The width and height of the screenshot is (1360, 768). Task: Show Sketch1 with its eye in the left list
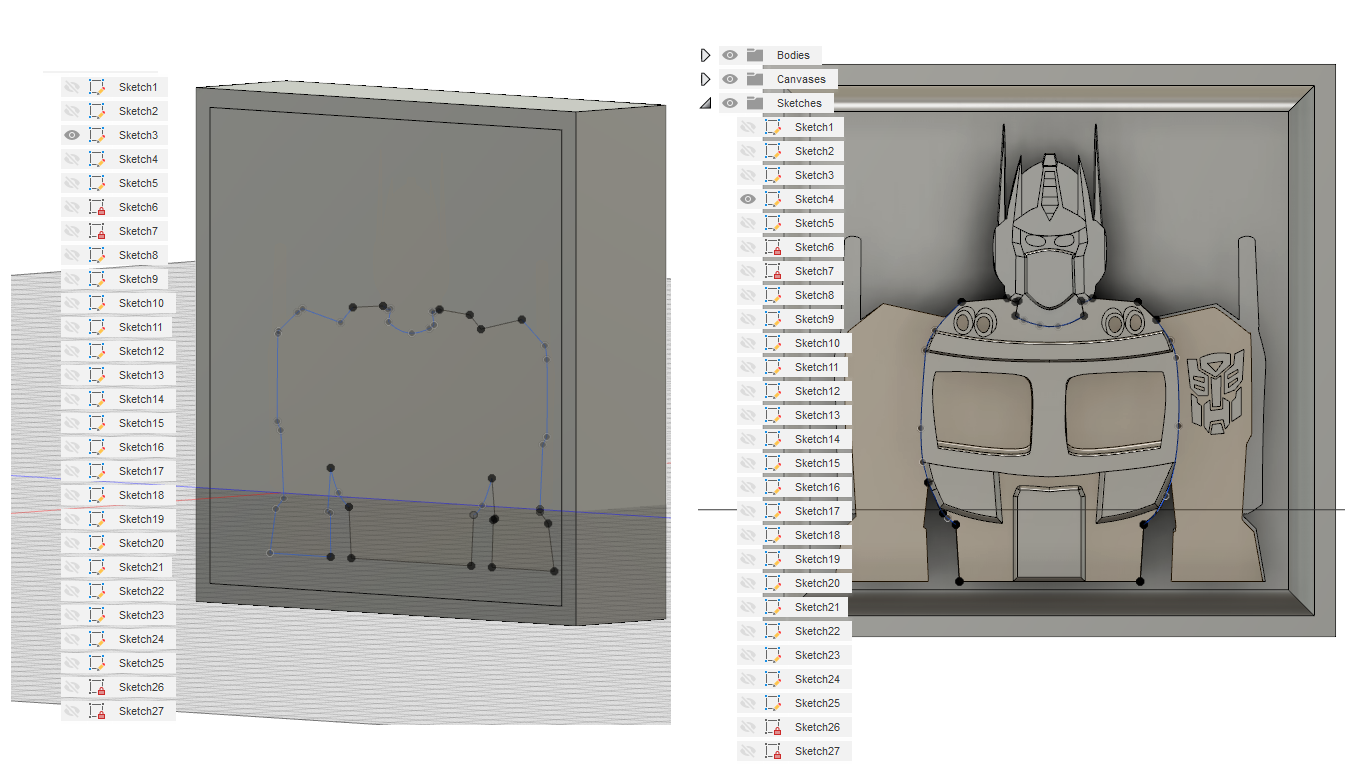[72, 87]
